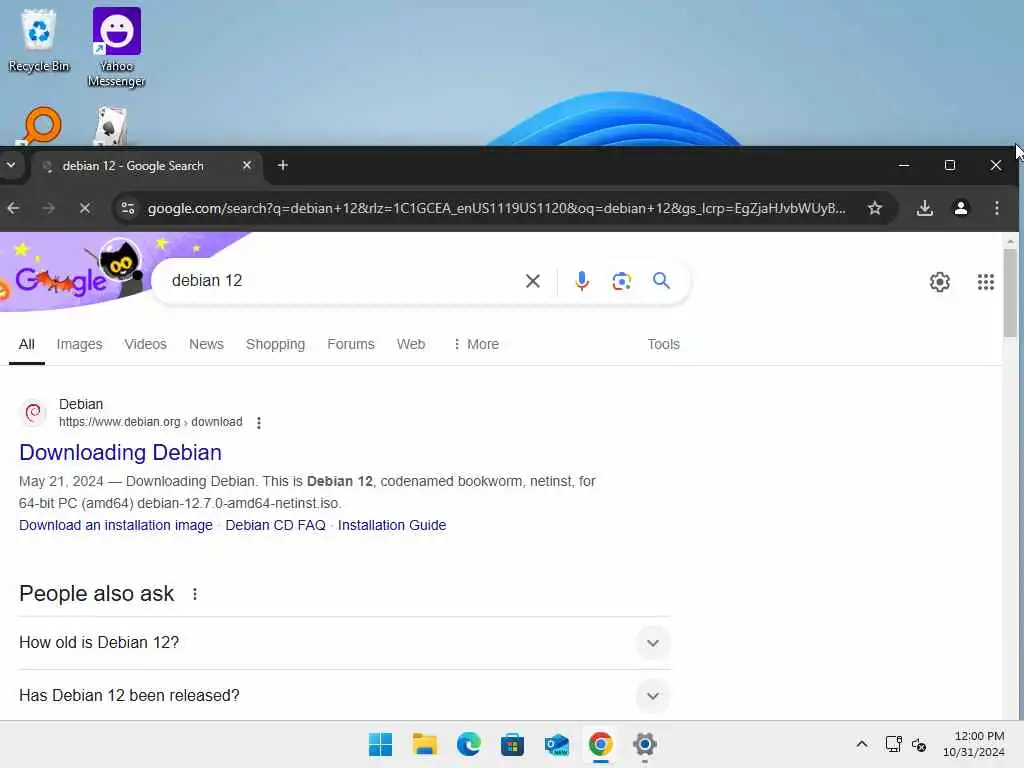
Task: Open Google quick settings gear
Action: tap(940, 282)
